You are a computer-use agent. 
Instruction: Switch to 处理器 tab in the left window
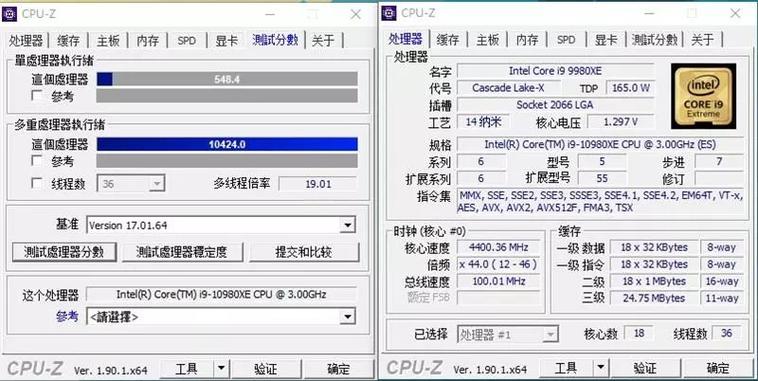coord(26,40)
